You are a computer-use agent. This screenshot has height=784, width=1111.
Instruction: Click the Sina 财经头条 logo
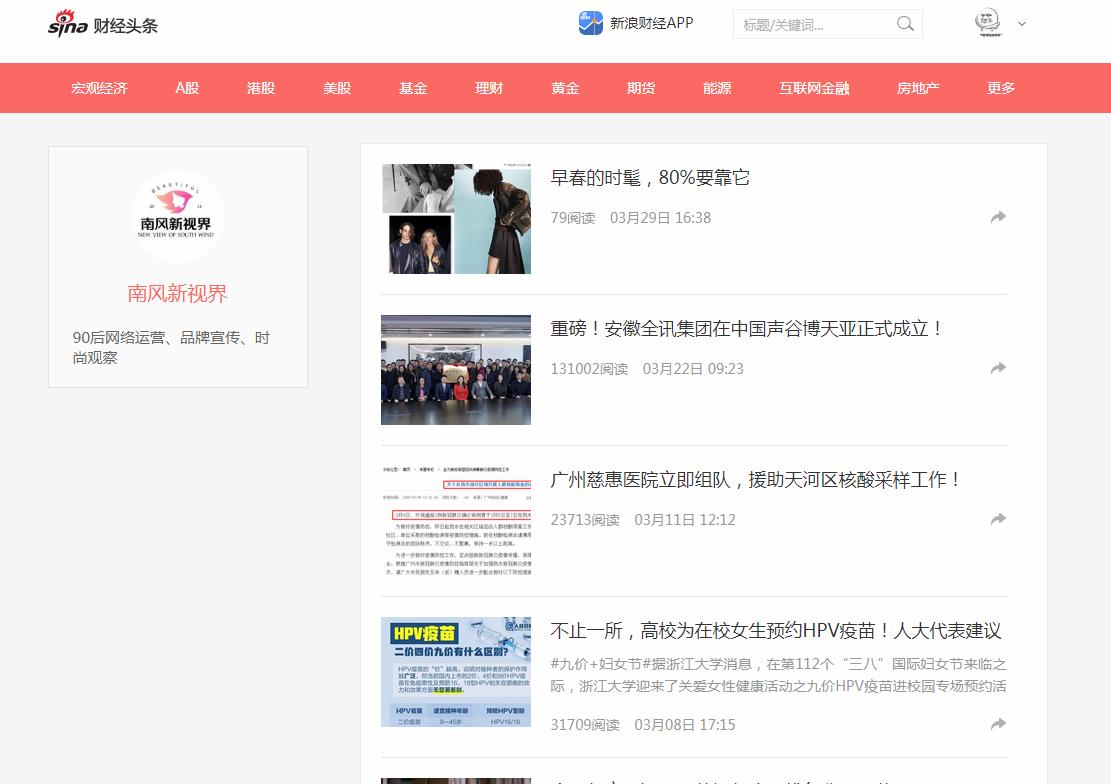pos(103,23)
